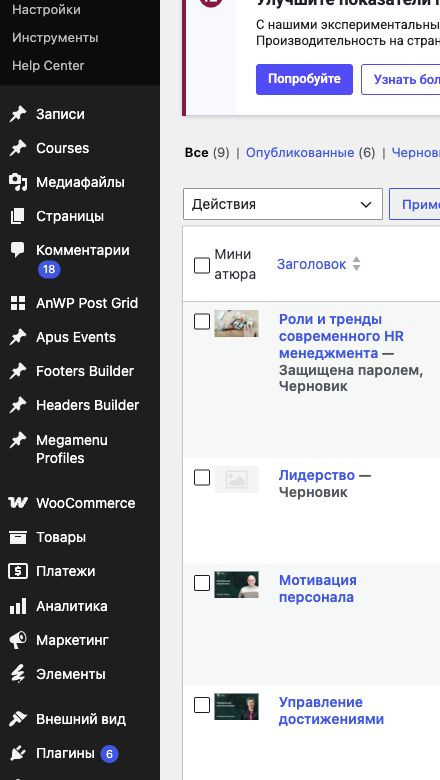This screenshot has height=780, width=440.
Task: Click the Миниатюра column header text
Action: (x=235, y=264)
